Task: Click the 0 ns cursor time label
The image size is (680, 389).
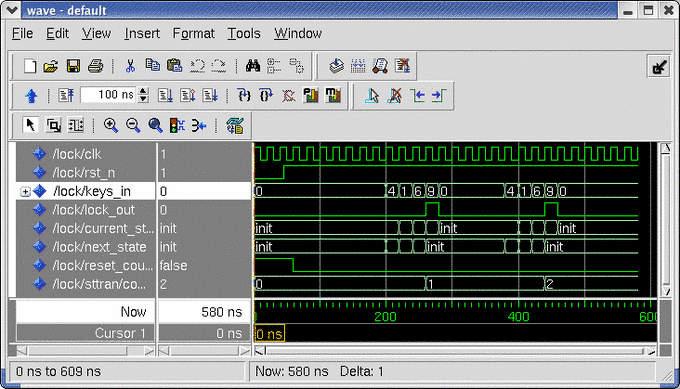Action: (x=270, y=333)
